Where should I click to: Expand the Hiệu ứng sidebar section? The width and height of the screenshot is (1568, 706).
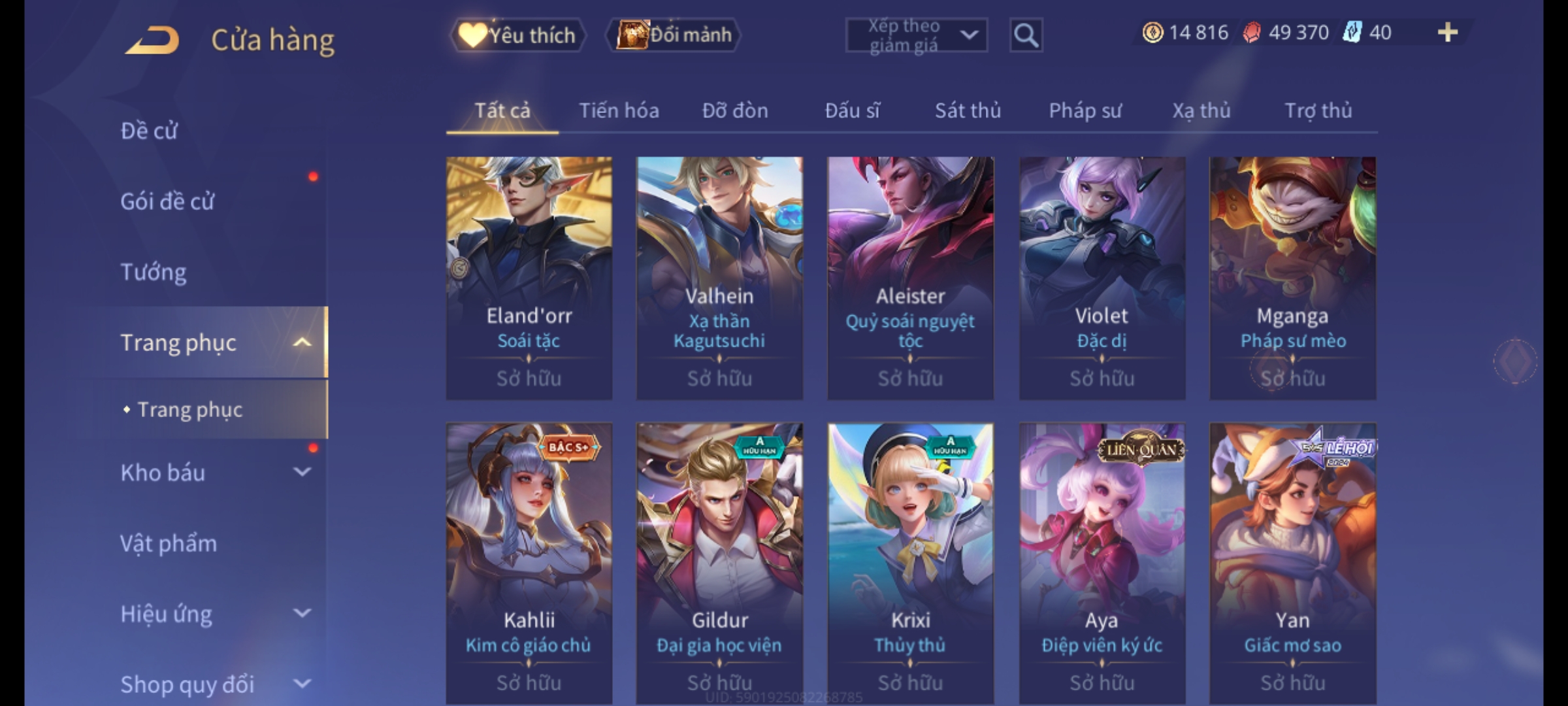pyautogui.click(x=302, y=613)
